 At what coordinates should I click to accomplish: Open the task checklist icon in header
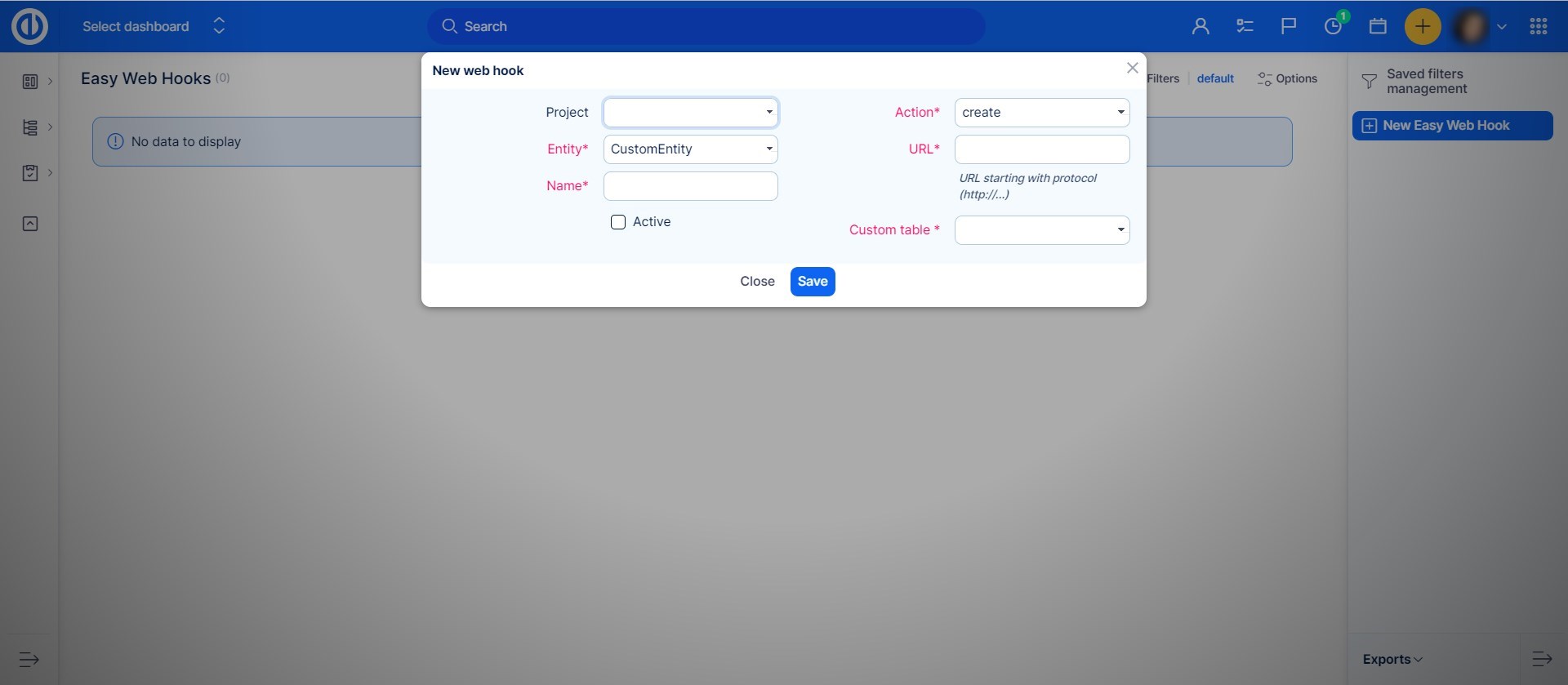tap(1245, 26)
